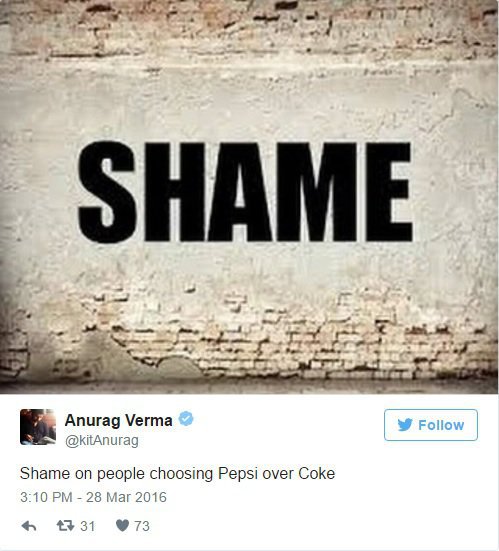Open Anurag Verma's profile name link

point(118,420)
